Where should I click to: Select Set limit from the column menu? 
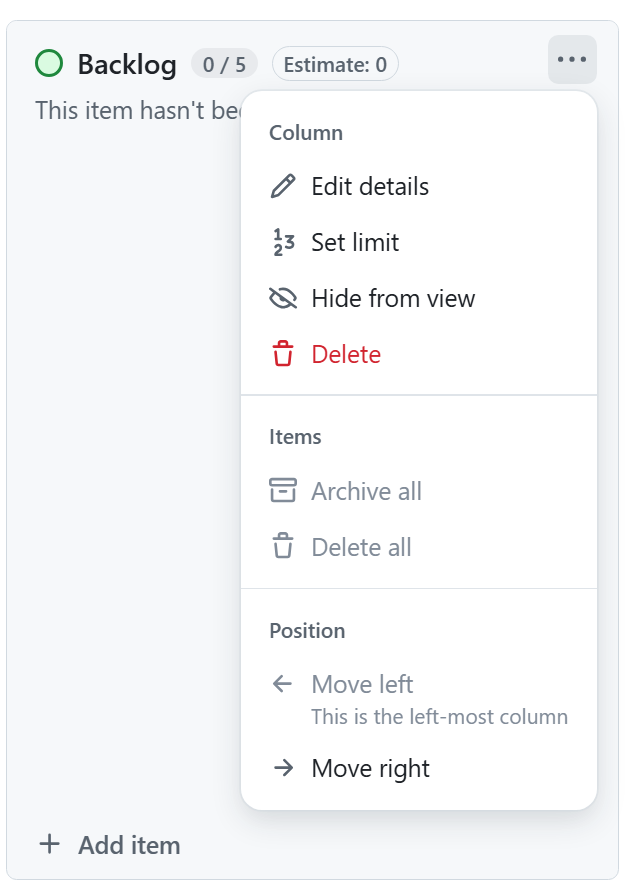[355, 243]
